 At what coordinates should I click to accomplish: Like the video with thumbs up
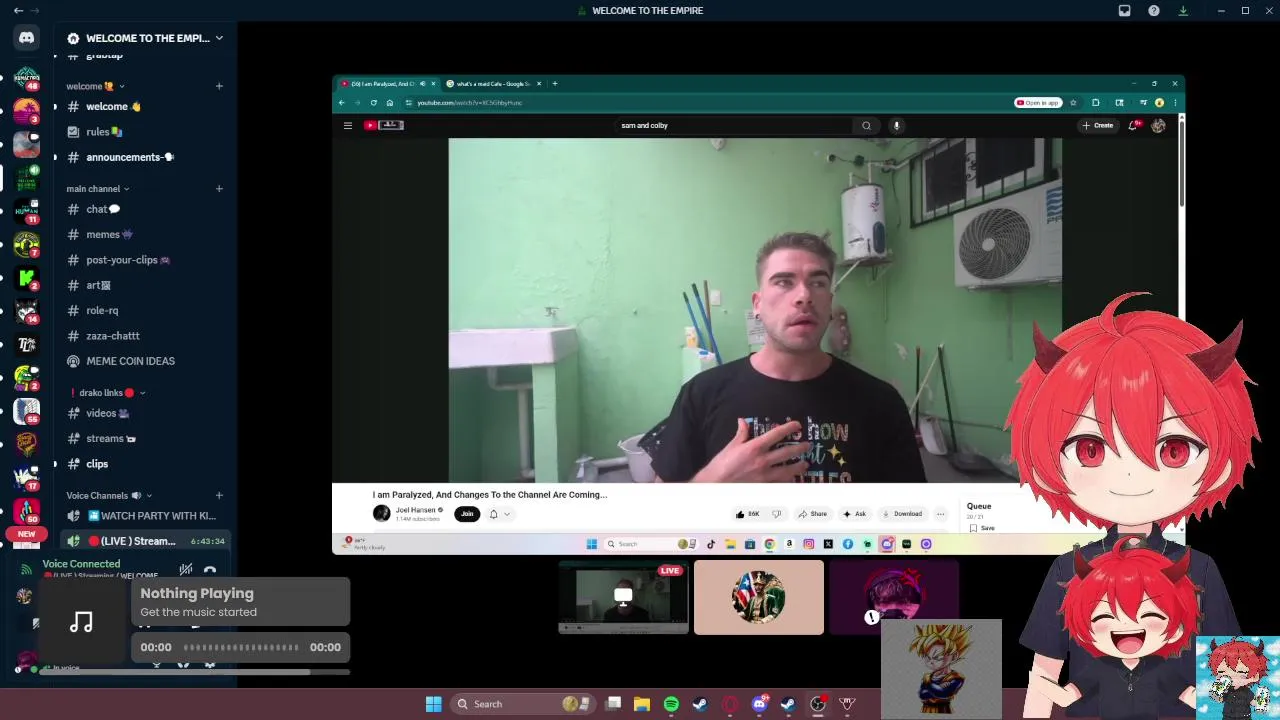[x=747, y=514]
